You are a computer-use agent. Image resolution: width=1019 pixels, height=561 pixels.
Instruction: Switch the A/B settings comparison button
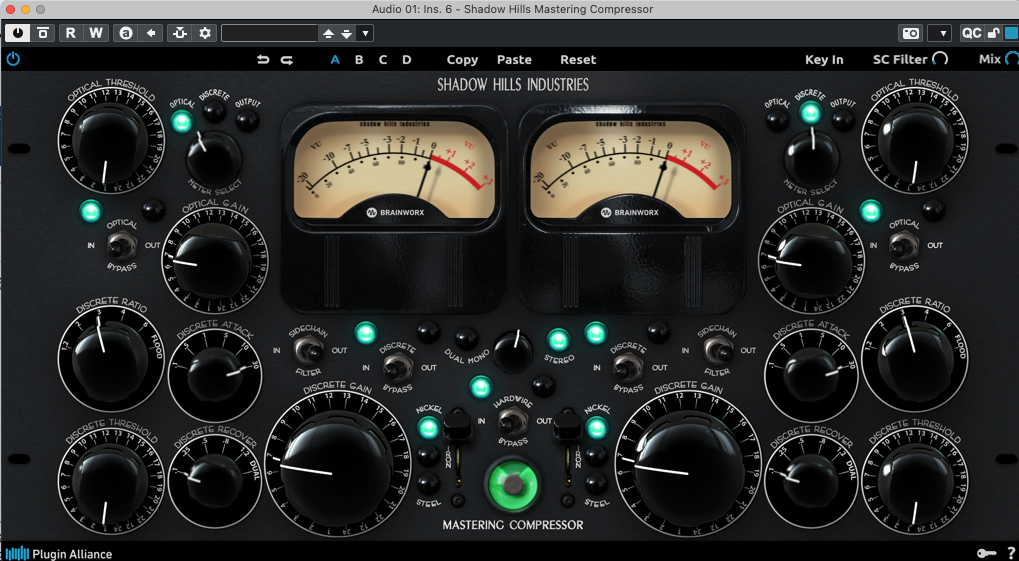point(126,33)
